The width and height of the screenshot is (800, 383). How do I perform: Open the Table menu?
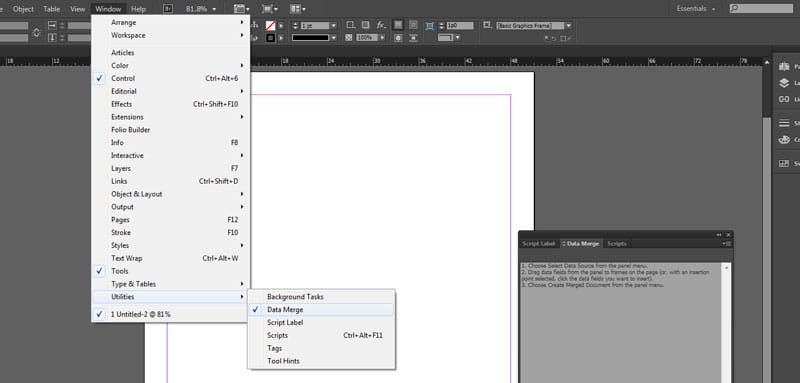pos(52,9)
